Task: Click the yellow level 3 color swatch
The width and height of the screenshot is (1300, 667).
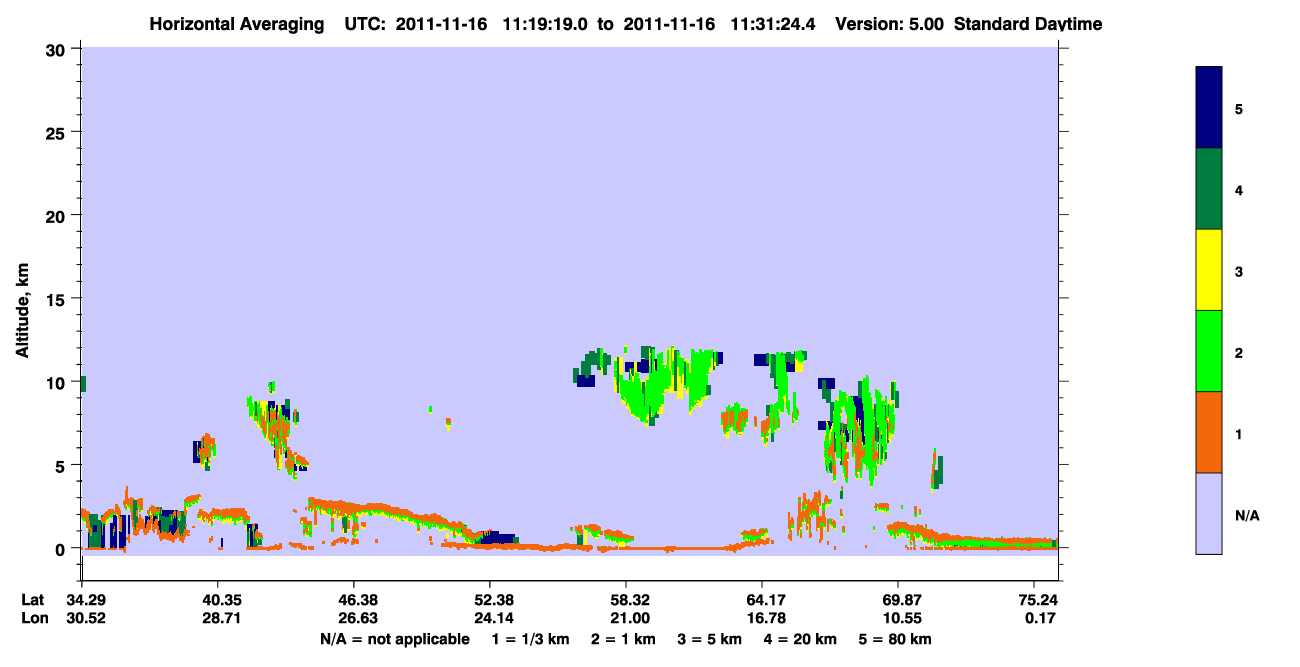Action: [x=1209, y=270]
